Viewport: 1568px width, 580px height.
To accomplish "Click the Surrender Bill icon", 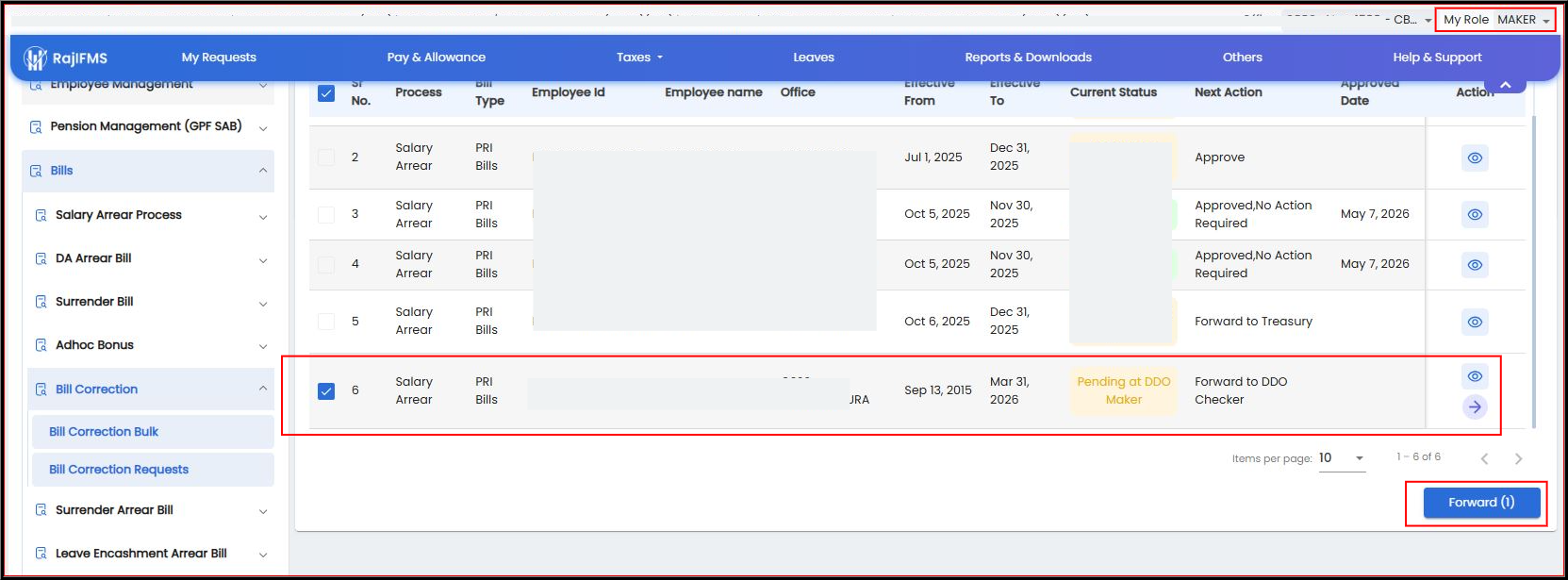I will click(41, 302).
